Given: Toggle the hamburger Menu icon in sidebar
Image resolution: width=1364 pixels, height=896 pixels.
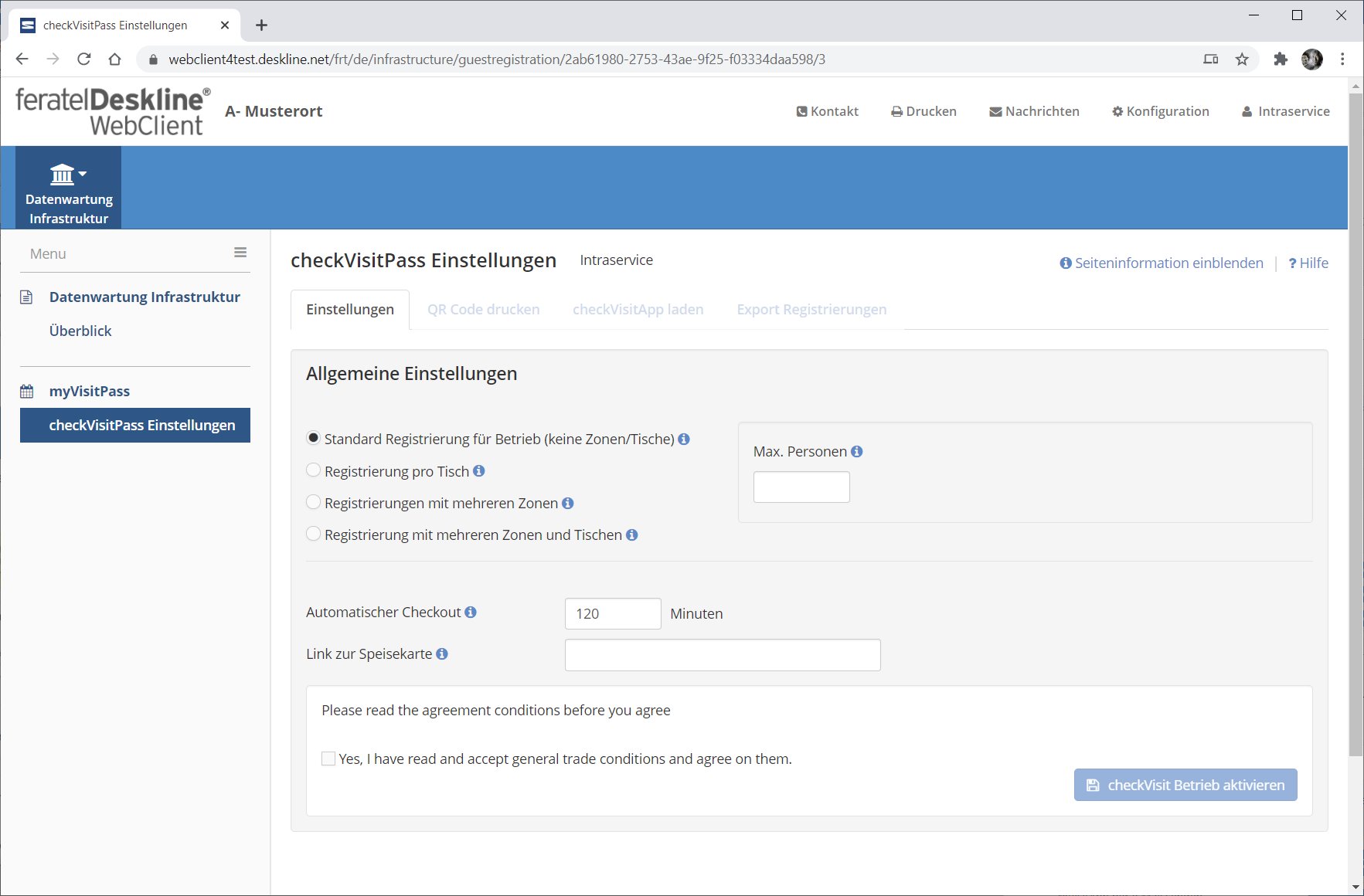Looking at the screenshot, I should pyautogui.click(x=240, y=253).
